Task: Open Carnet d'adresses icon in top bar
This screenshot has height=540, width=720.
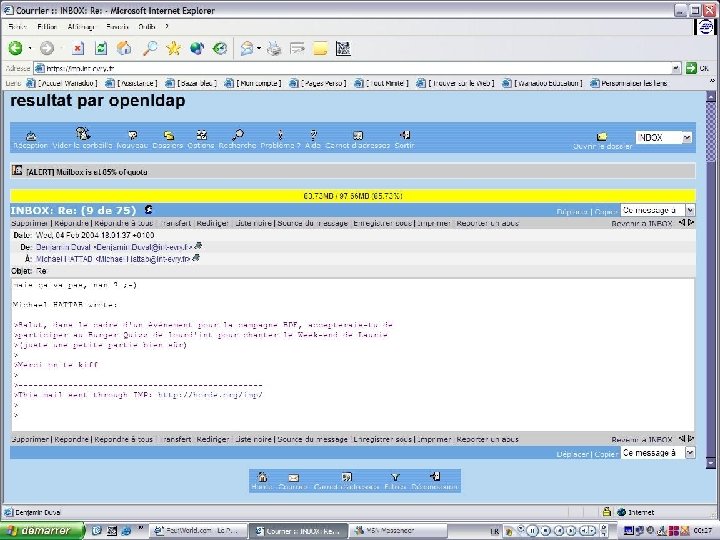Action: pyautogui.click(x=358, y=135)
